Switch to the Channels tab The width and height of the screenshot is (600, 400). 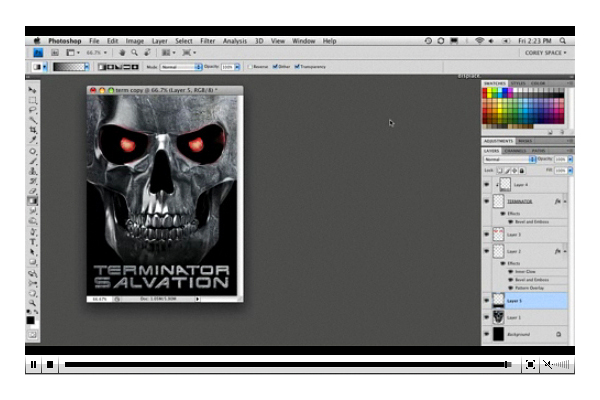coord(515,151)
